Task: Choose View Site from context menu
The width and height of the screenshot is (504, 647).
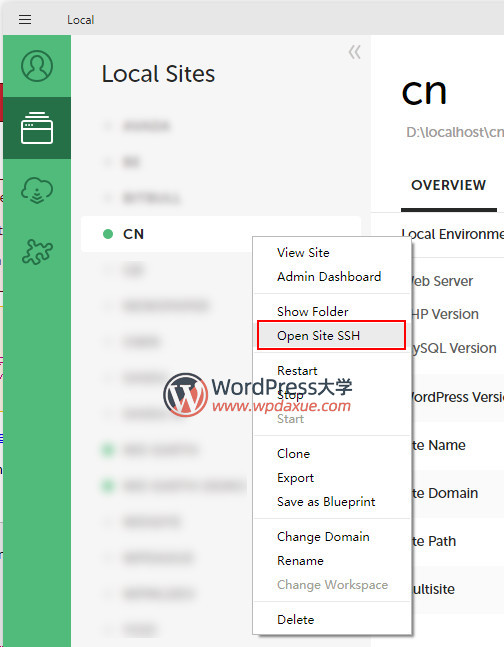Action: pyautogui.click(x=303, y=253)
